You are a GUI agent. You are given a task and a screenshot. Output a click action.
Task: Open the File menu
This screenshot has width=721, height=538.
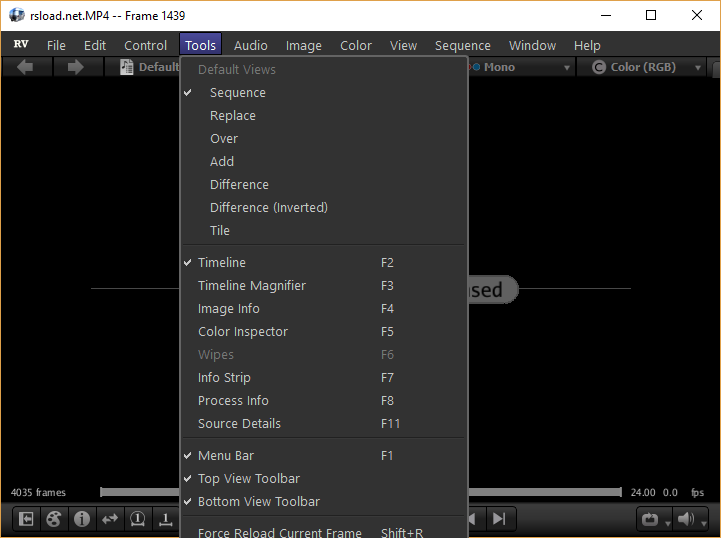click(56, 46)
